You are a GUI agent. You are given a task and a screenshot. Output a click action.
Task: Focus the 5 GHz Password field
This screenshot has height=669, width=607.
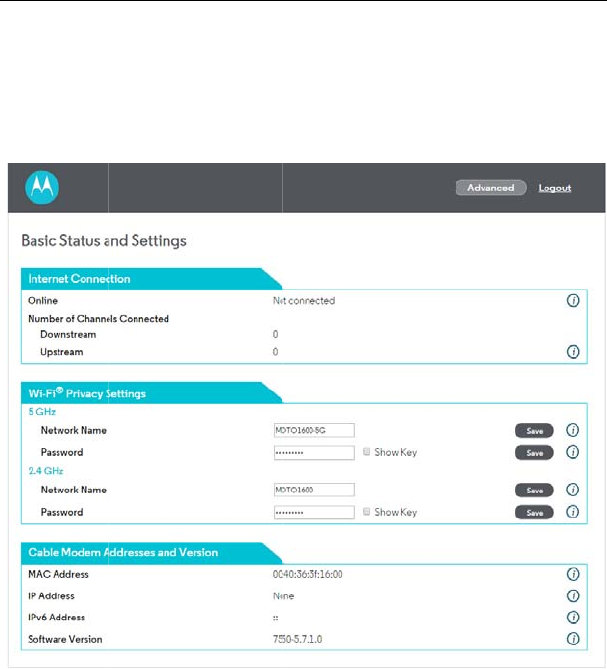click(x=314, y=453)
